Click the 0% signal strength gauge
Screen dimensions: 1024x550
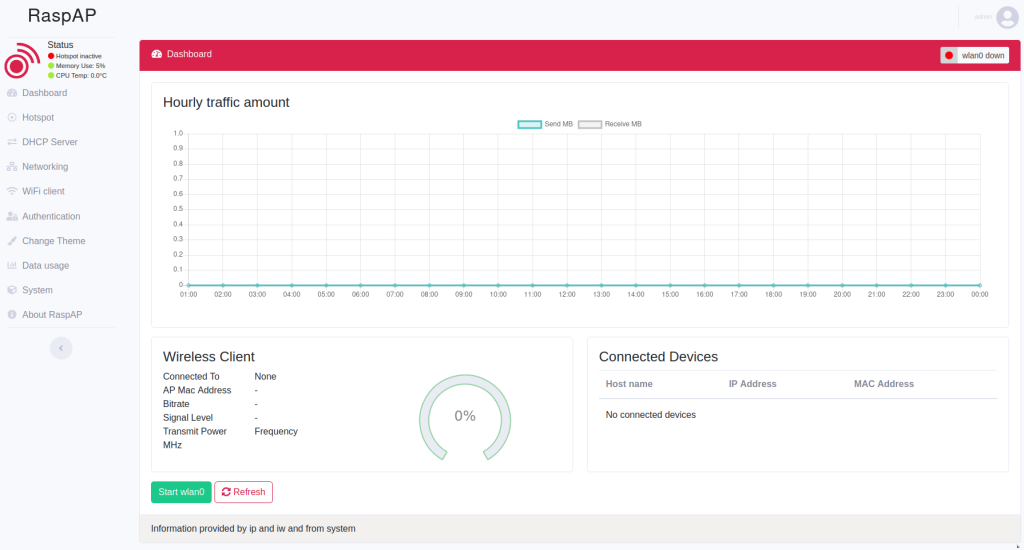tap(465, 416)
